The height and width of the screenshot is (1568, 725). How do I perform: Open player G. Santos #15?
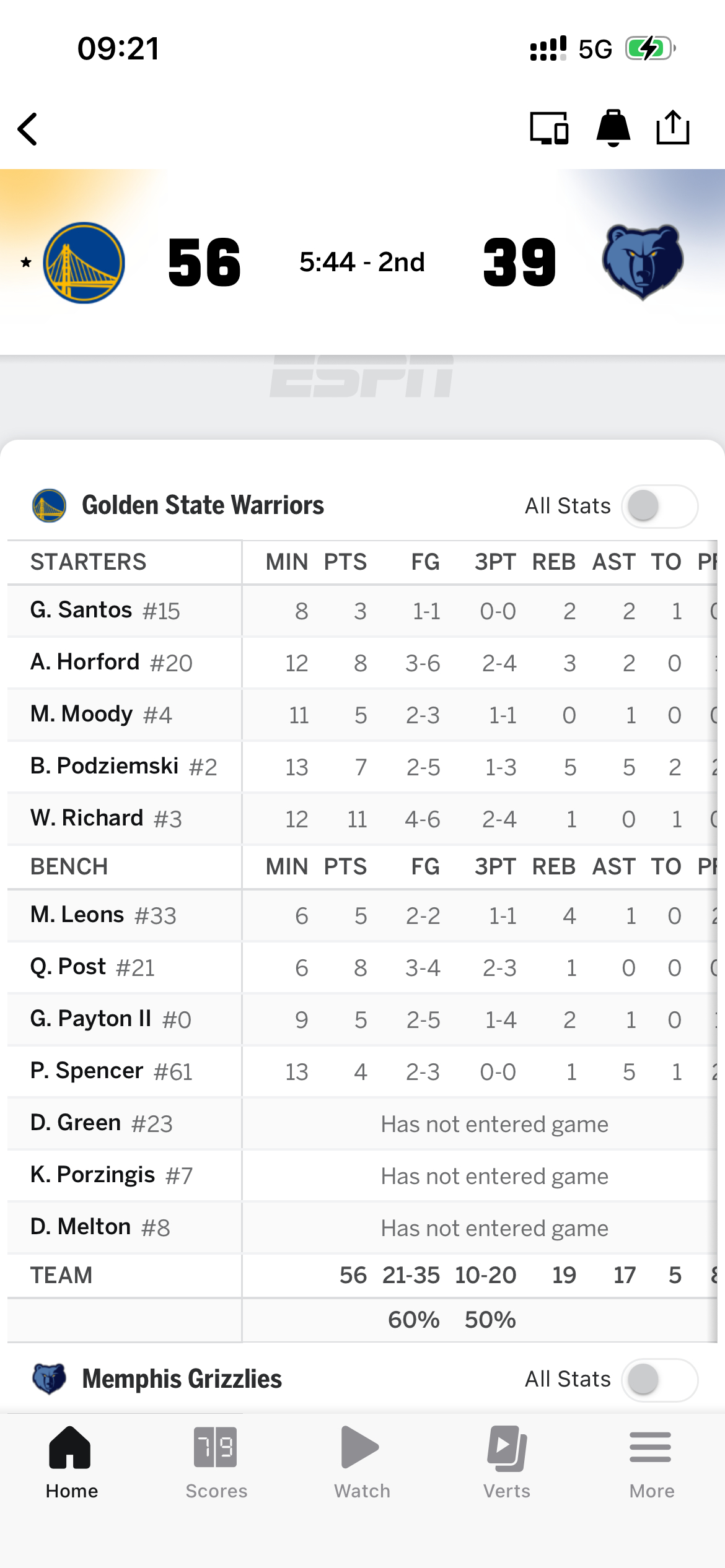click(105, 611)
